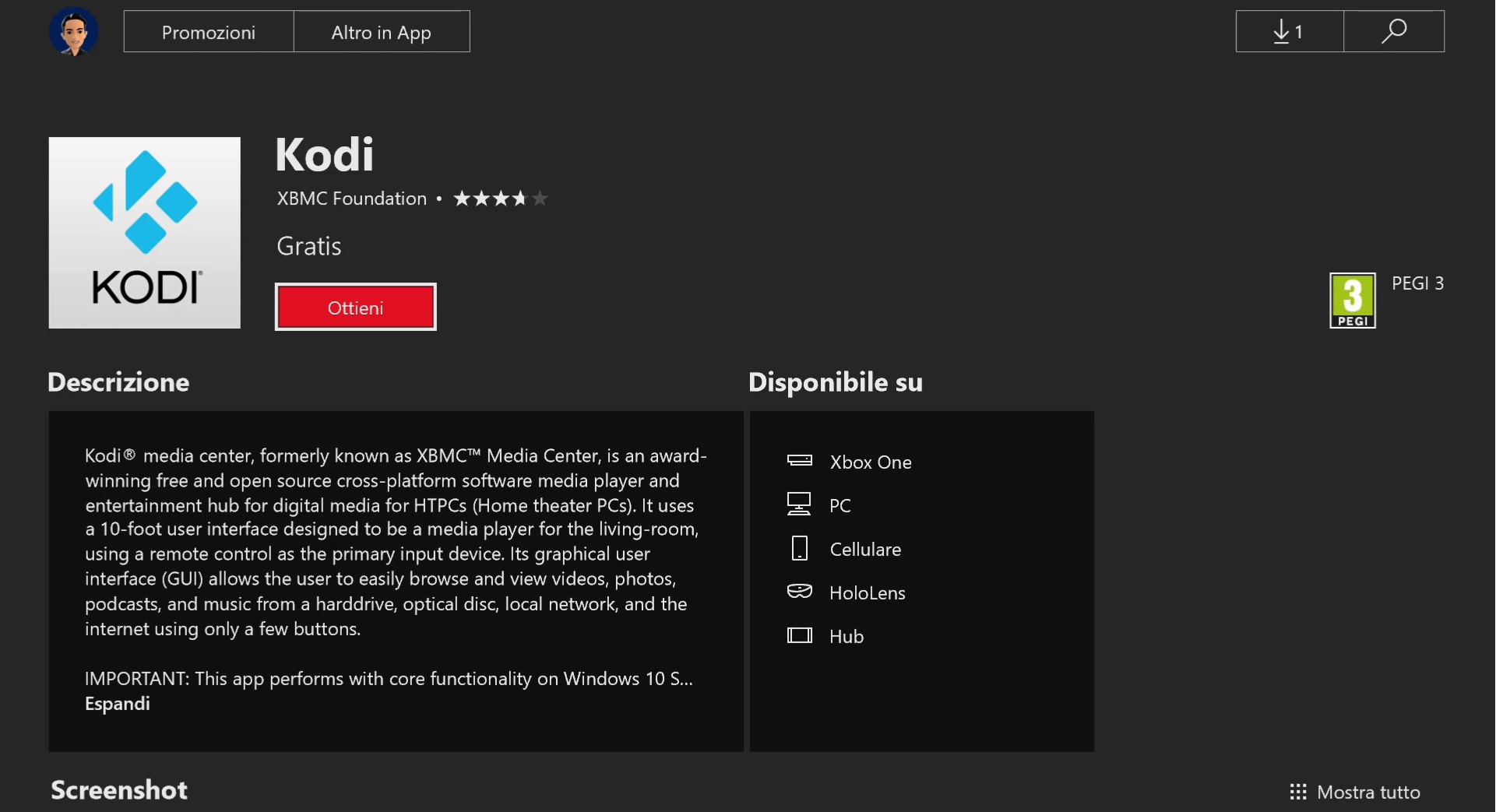1496x812 pixels.
Task: Click the Kodi app logo tile
Action: click(145, 233)
